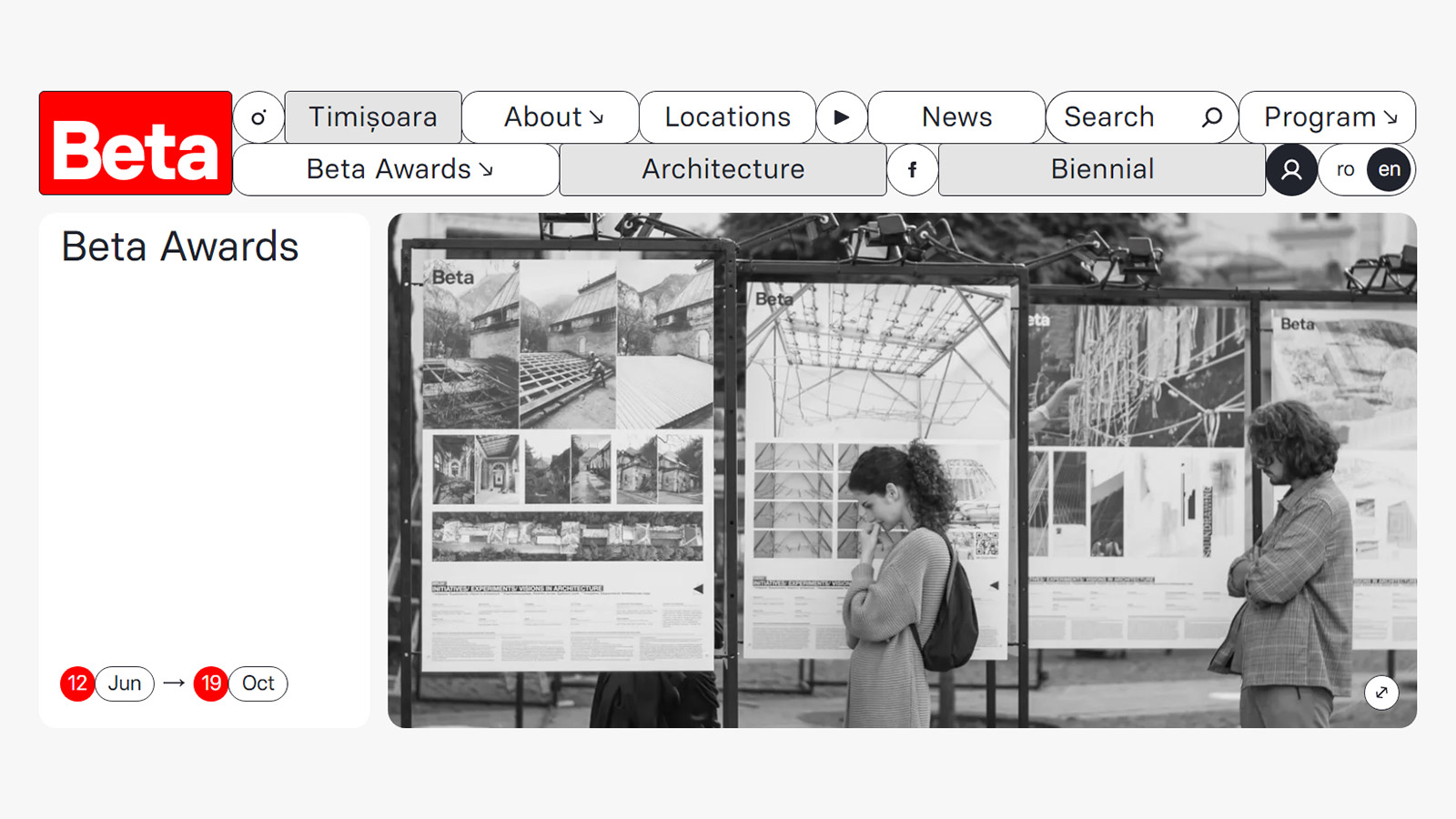Select the Architecture link
The width and height of the screenshot is (1456, 819).
[723, 169]
